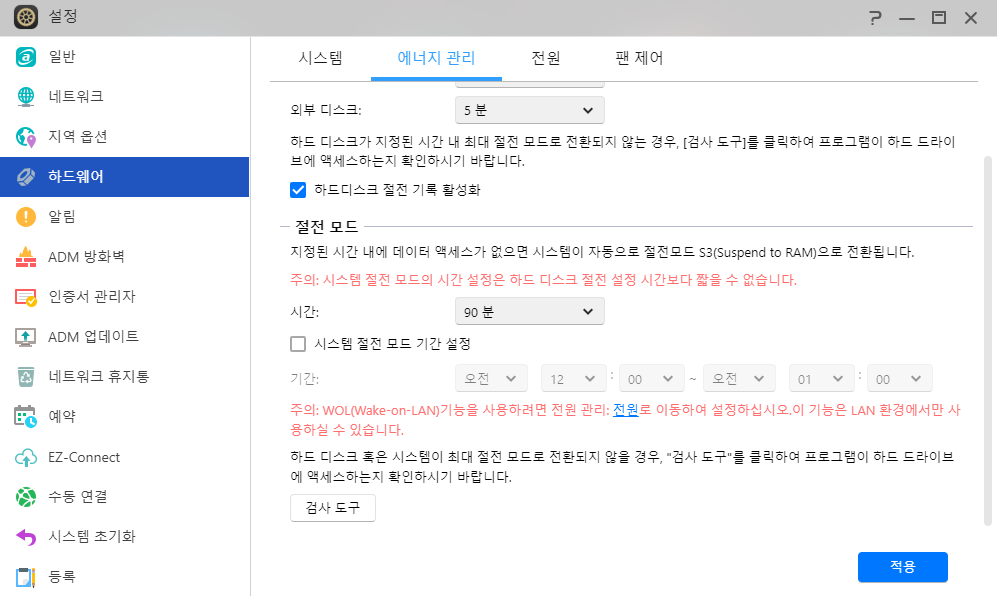Select 수동 연결 sidebar entry text
The height and width of the screenshot is (596, 997).
click(78, 497)
